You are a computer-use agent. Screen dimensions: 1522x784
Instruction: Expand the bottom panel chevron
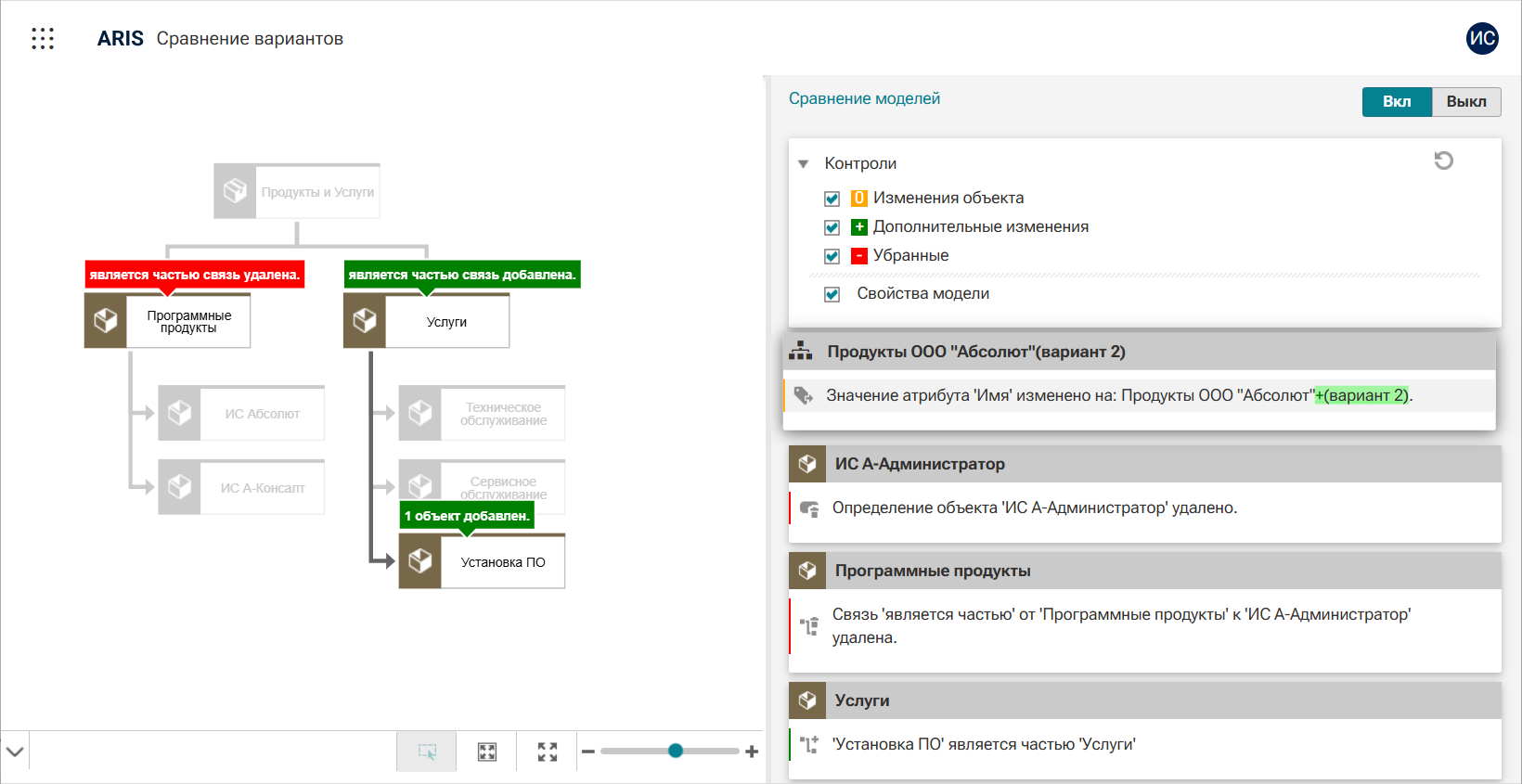click(15, 752)
